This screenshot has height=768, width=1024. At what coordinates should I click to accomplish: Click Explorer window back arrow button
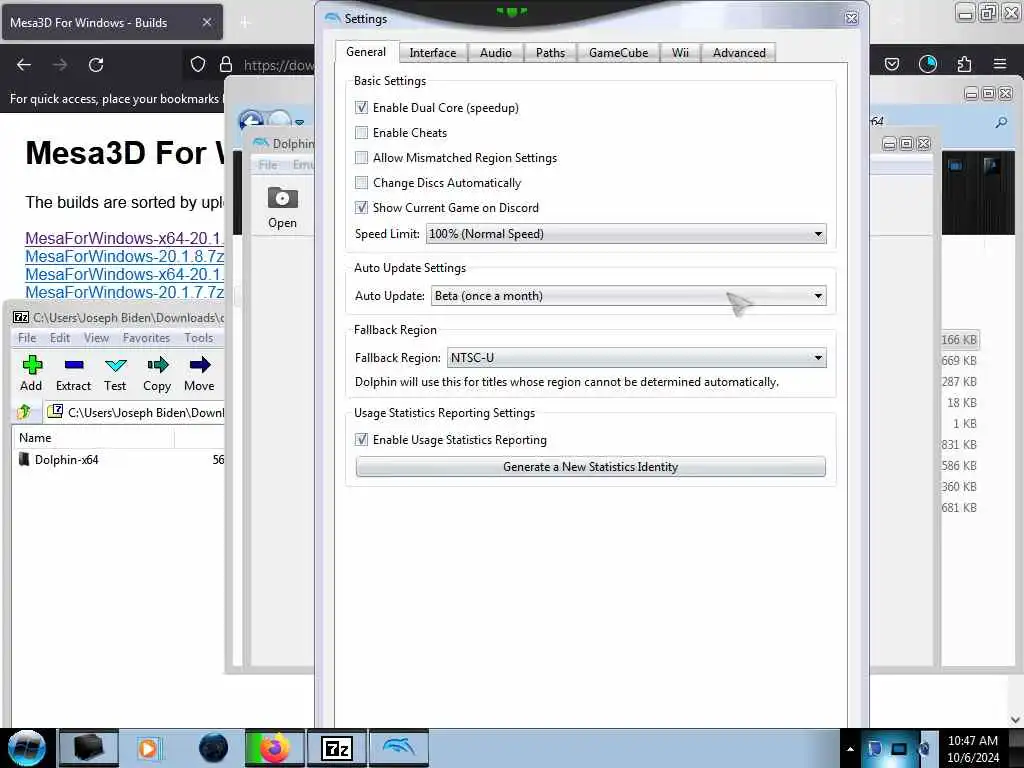pos(251,121)
